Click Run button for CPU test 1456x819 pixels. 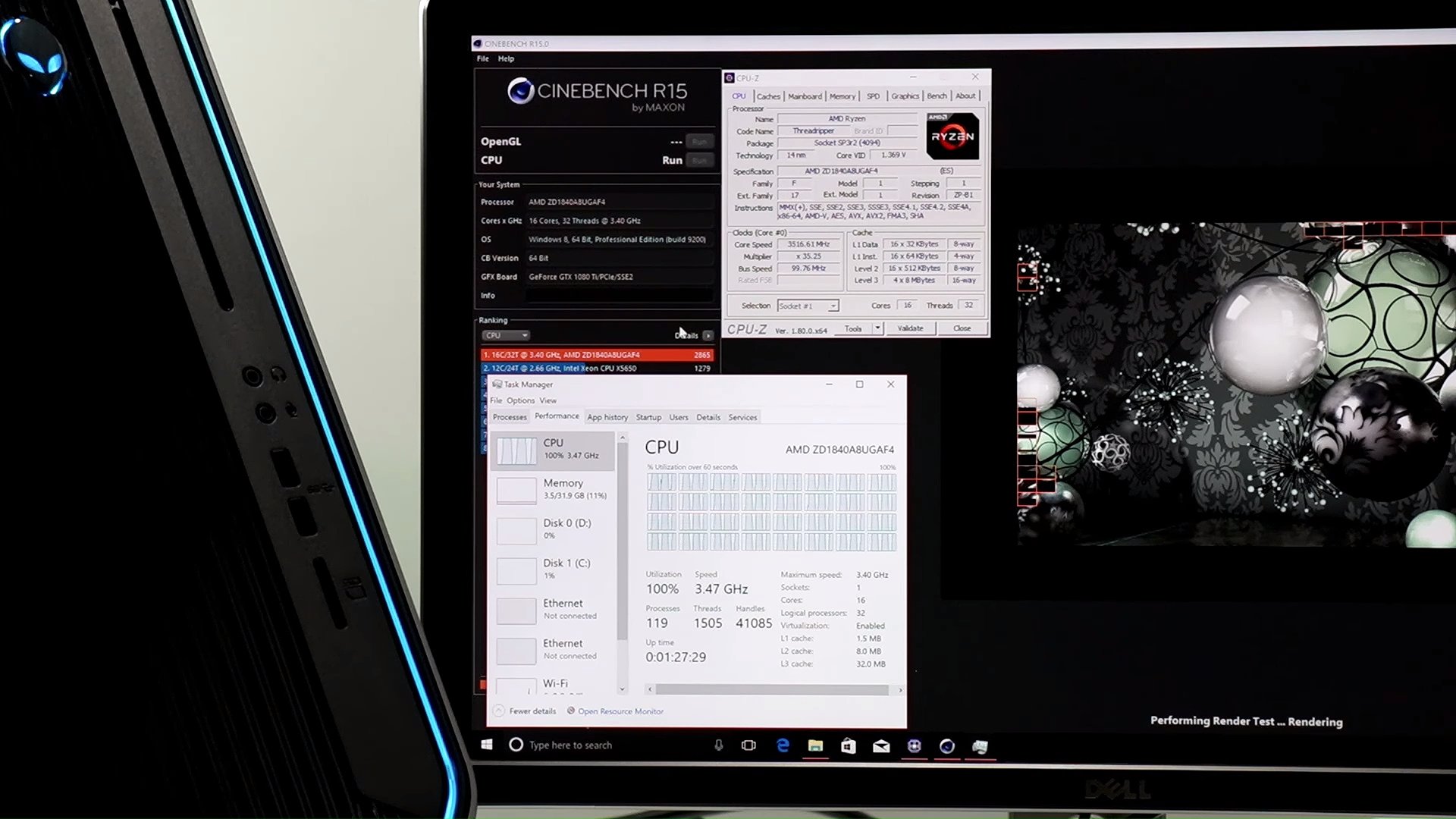[699, 160]
